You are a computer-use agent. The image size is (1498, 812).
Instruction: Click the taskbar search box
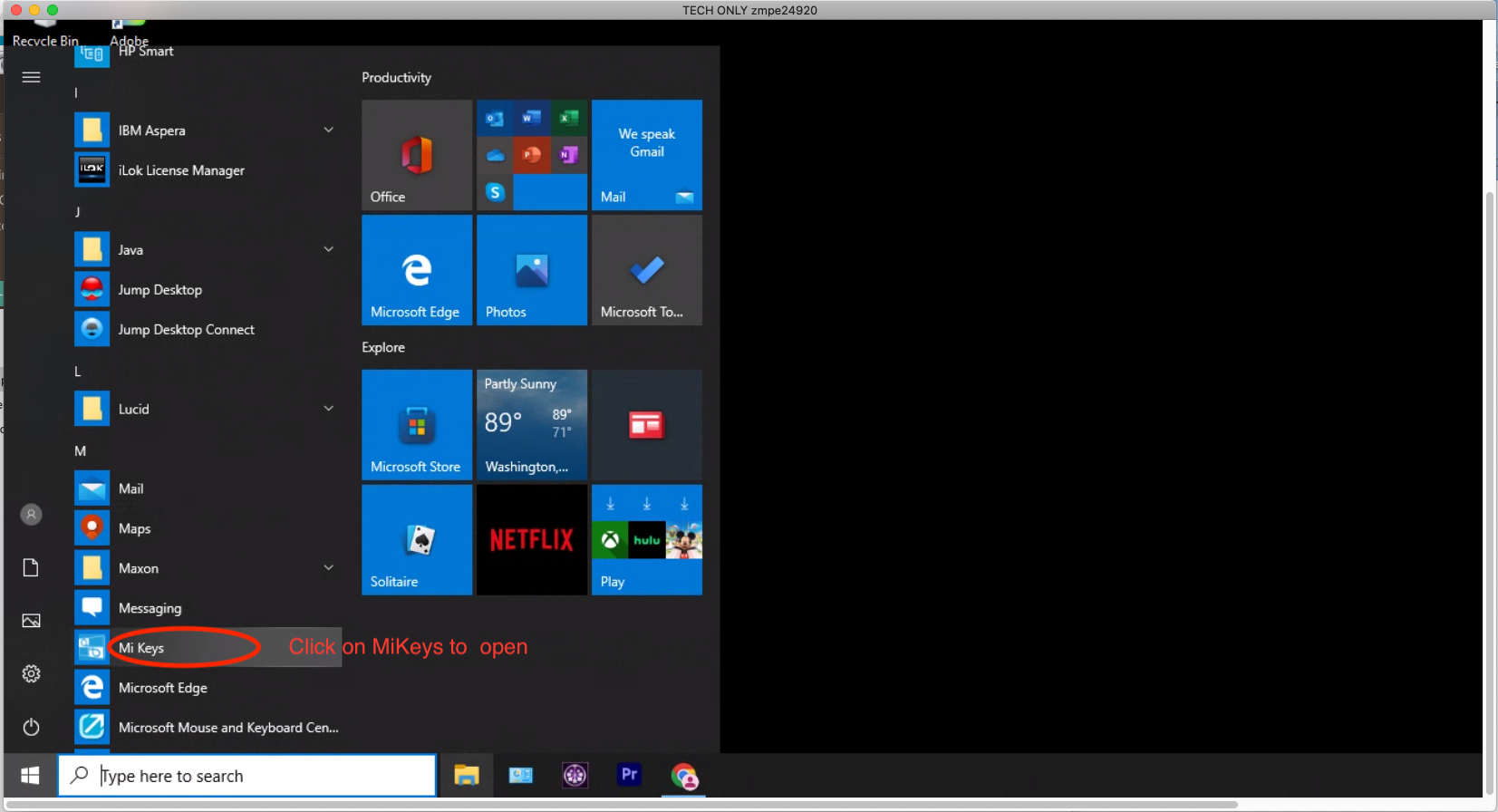247,776
